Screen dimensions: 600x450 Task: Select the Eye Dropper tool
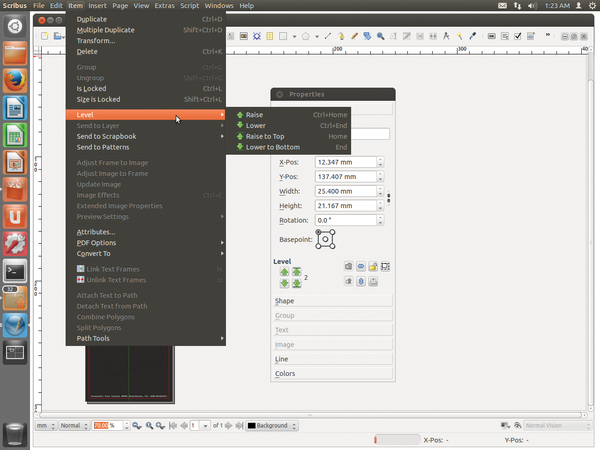473,36
